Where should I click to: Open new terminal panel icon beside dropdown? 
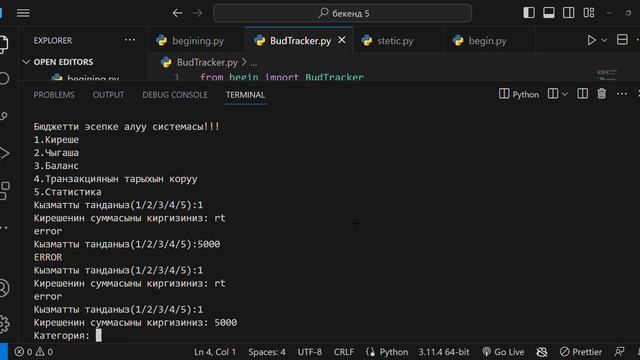tap(553, 94)
